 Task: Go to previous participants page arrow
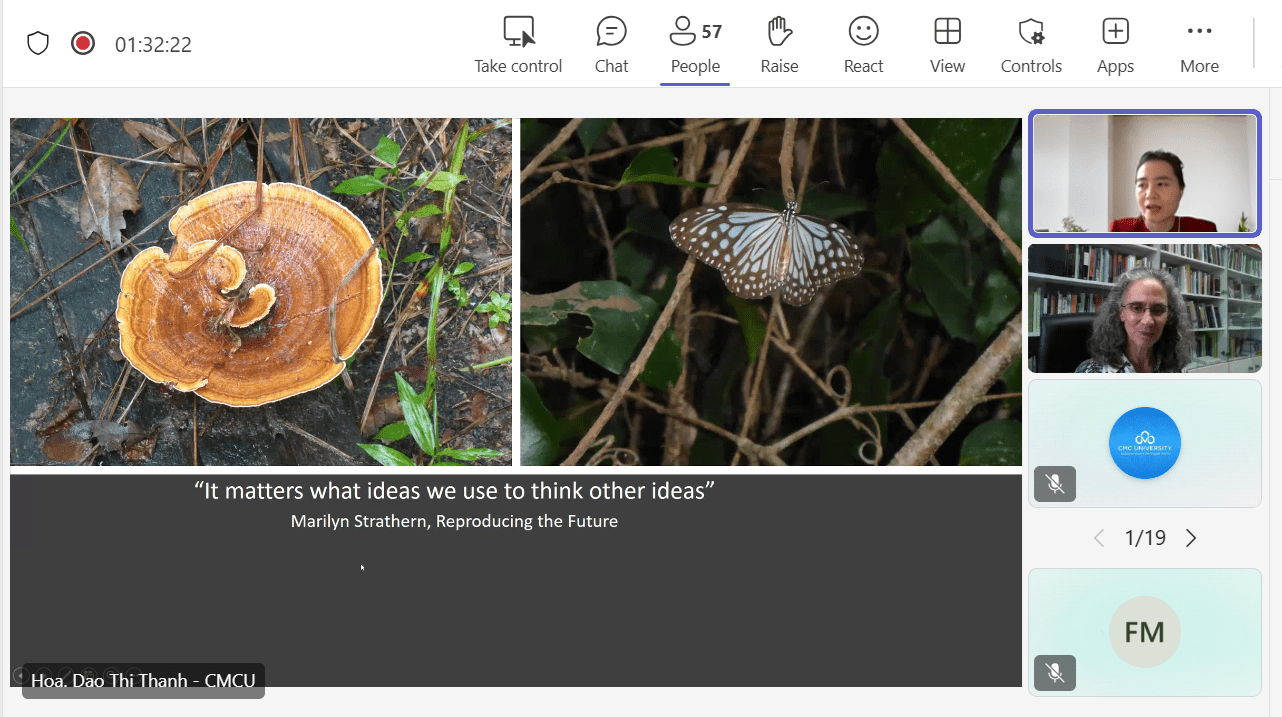point(1099,538)
